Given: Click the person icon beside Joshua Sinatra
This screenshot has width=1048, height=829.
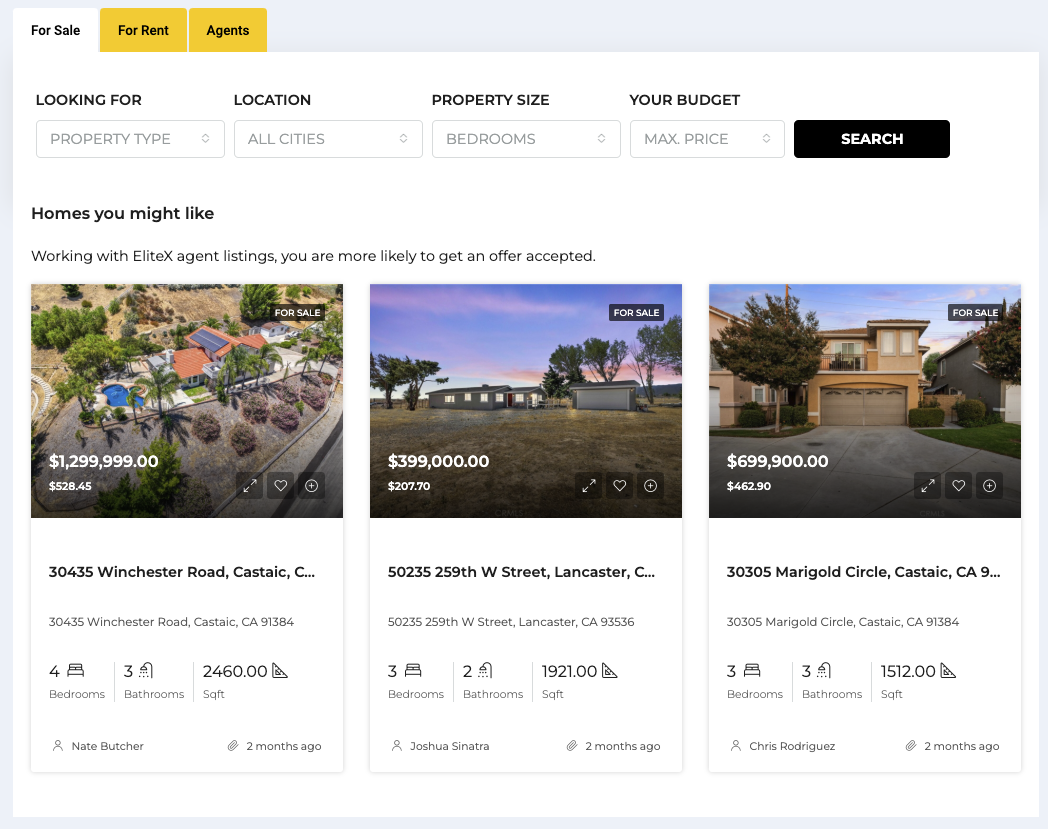Looking at the screenshot, I should [x=397, y=745].
